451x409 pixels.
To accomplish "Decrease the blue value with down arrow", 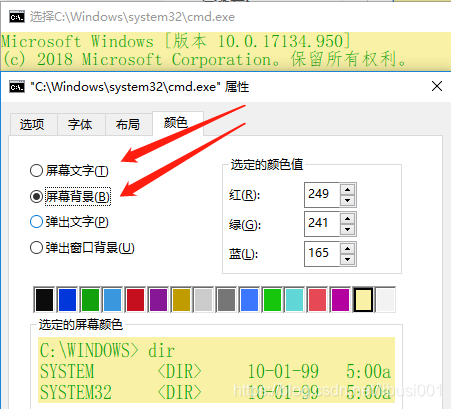I will [x=348, y=259].
